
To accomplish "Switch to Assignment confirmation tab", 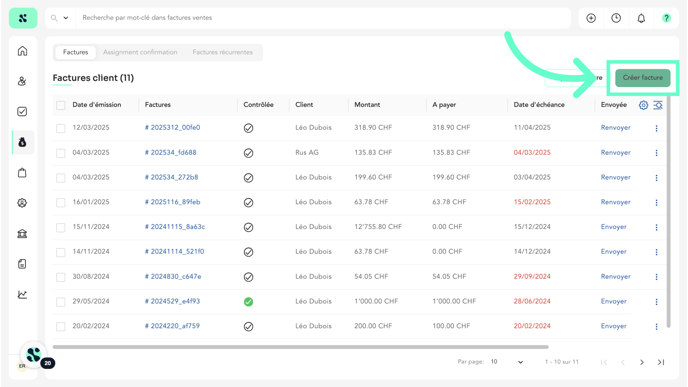I will point(140,52).
